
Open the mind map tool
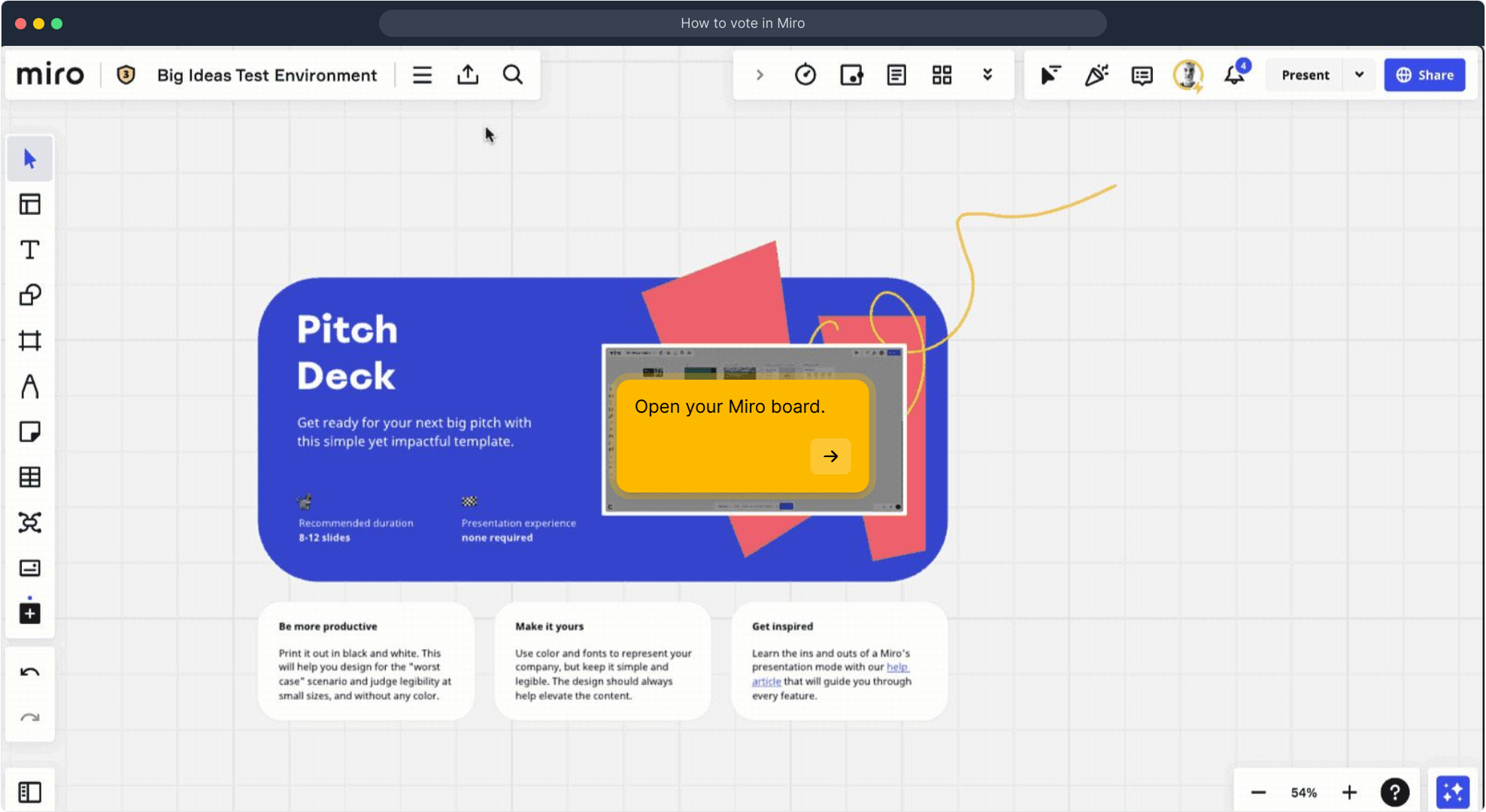coord(30,523)
